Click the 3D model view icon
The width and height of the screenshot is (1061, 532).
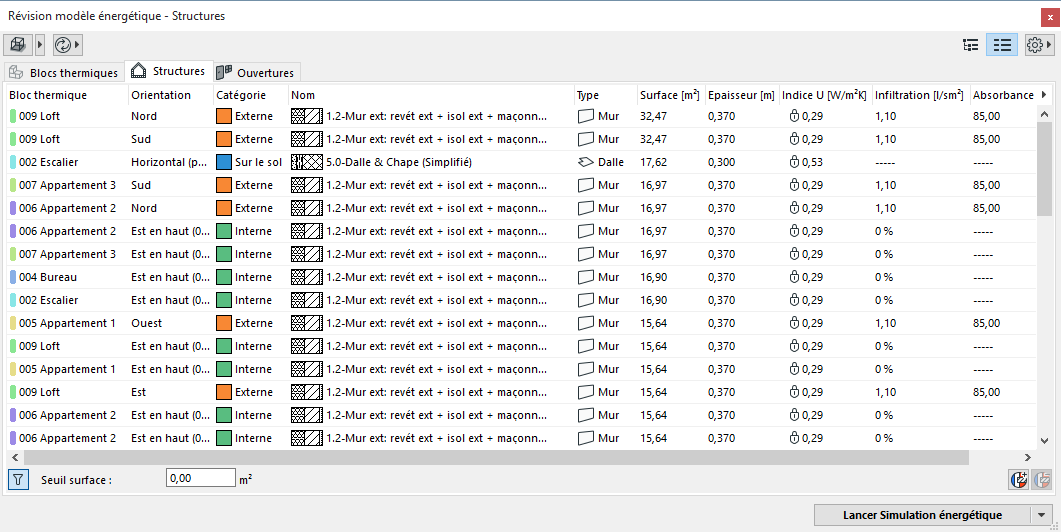pos(18,45)
